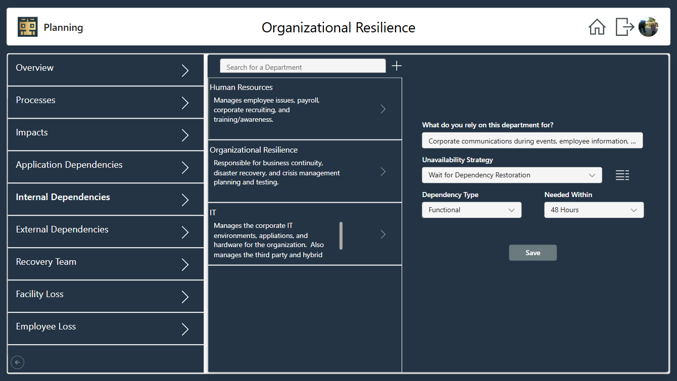The height and width of the screenshot is (381, 677).
Task: Click the Planning app logo icon
Action: tap(28, 27)
